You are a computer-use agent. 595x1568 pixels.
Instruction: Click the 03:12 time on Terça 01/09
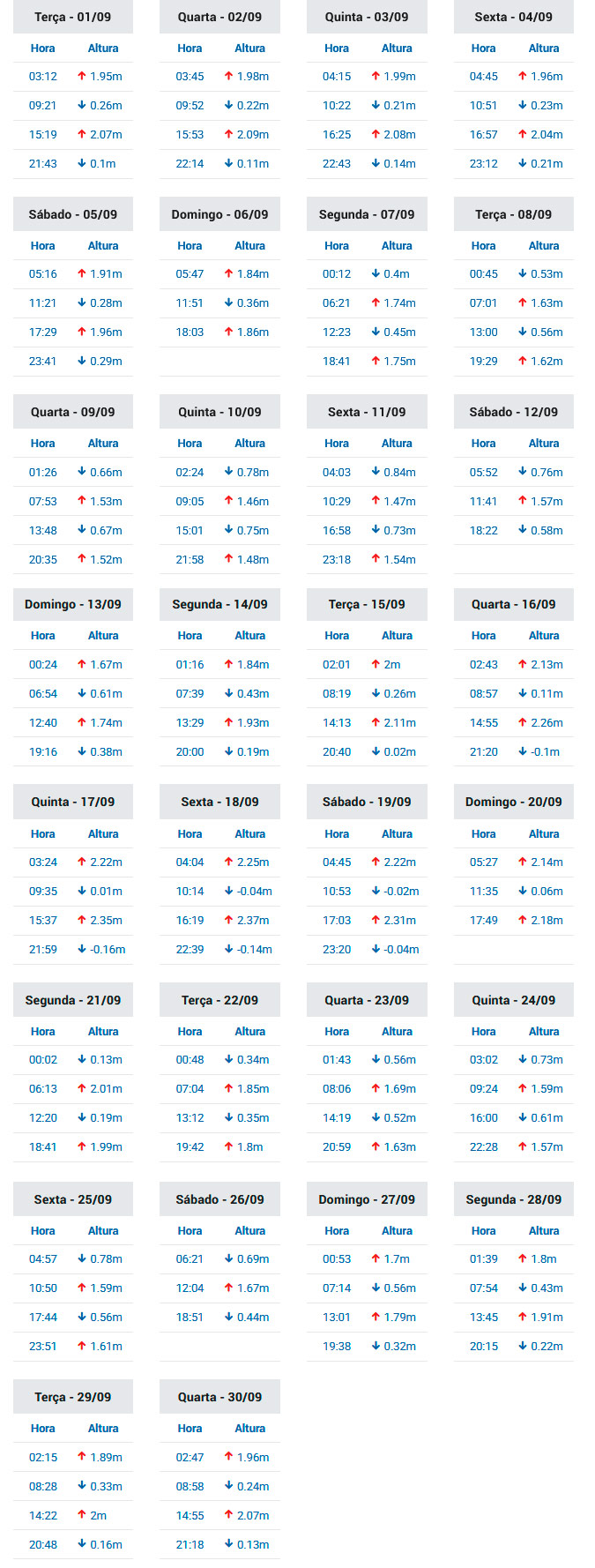pos(43,77)
